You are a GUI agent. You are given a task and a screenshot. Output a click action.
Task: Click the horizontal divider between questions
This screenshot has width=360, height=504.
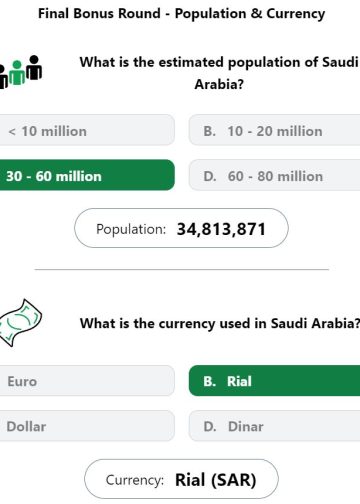tap(182, 269)
